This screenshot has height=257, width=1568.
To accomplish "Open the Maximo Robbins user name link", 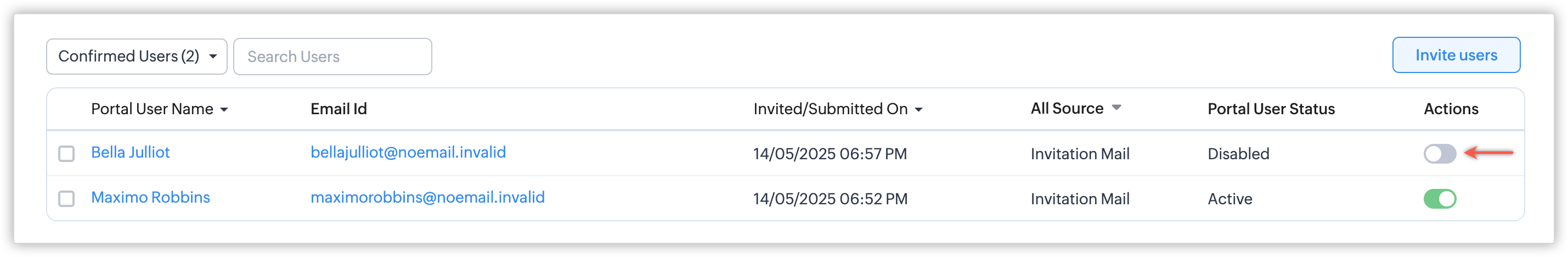I will [x=150, y=197].
